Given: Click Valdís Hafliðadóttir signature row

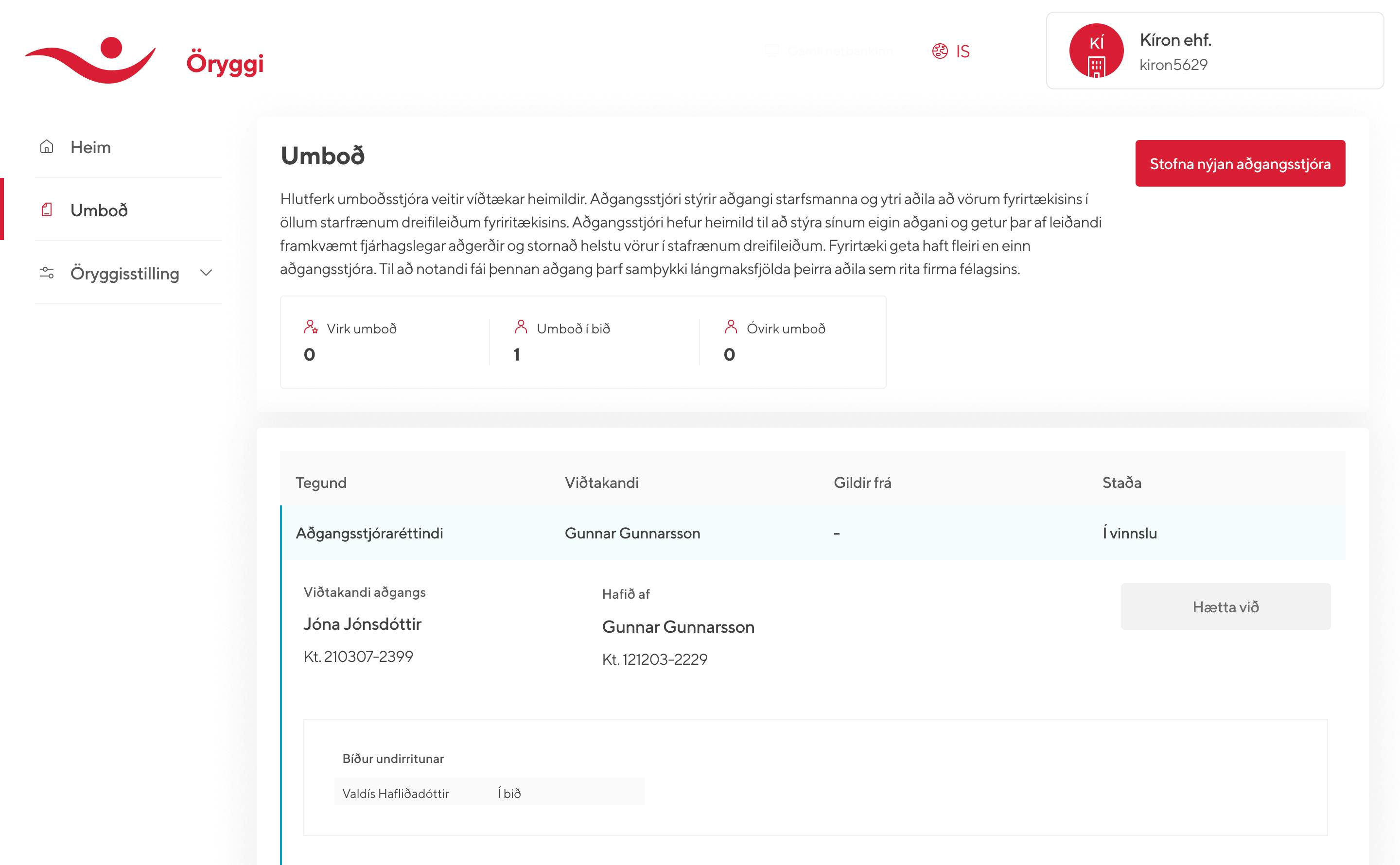Looking at the screenshot, I should (x=489, y=793).
